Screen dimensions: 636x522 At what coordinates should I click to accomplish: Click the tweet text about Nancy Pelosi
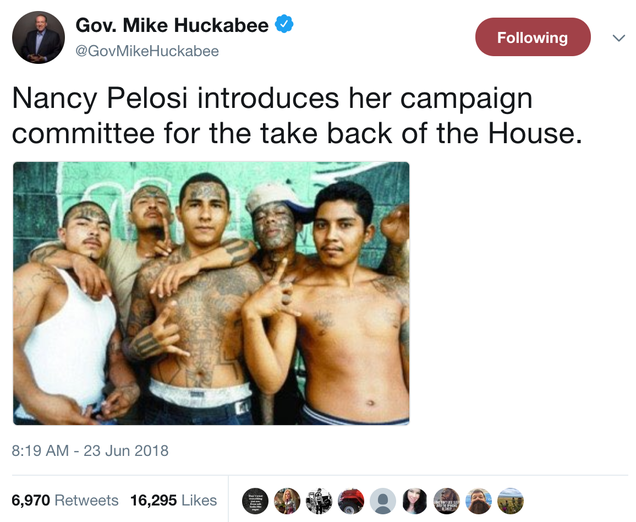click(x=297, y=116)
